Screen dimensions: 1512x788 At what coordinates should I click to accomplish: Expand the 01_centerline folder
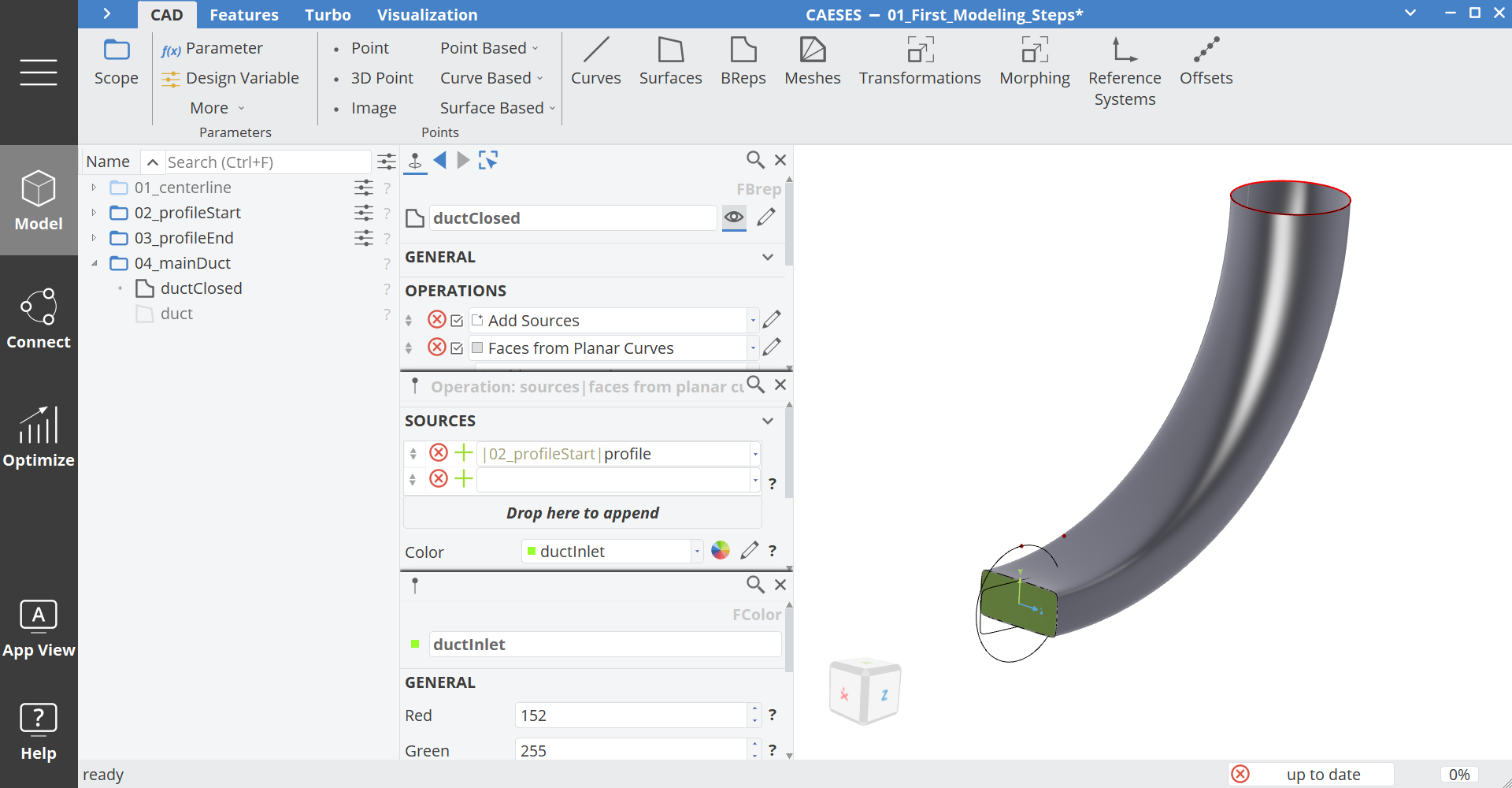tap(94, 188)
